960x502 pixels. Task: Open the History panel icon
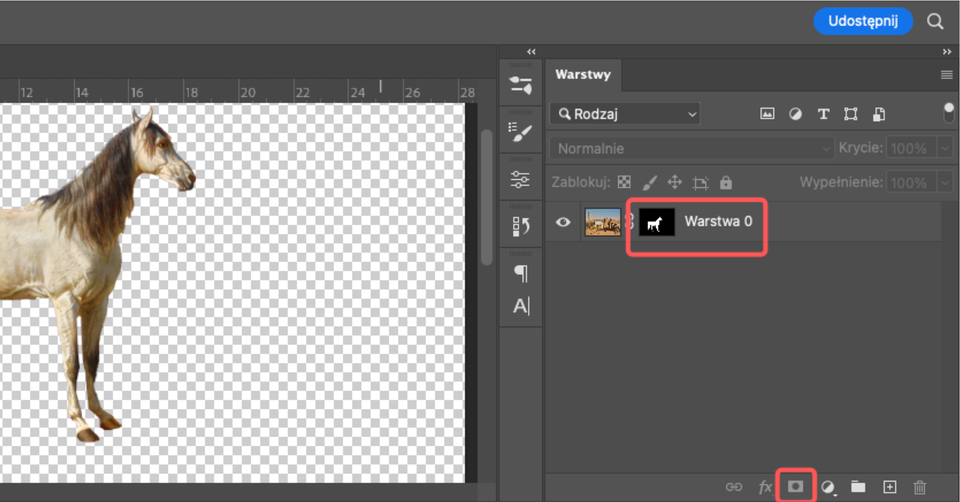click(x=521, y=226)
